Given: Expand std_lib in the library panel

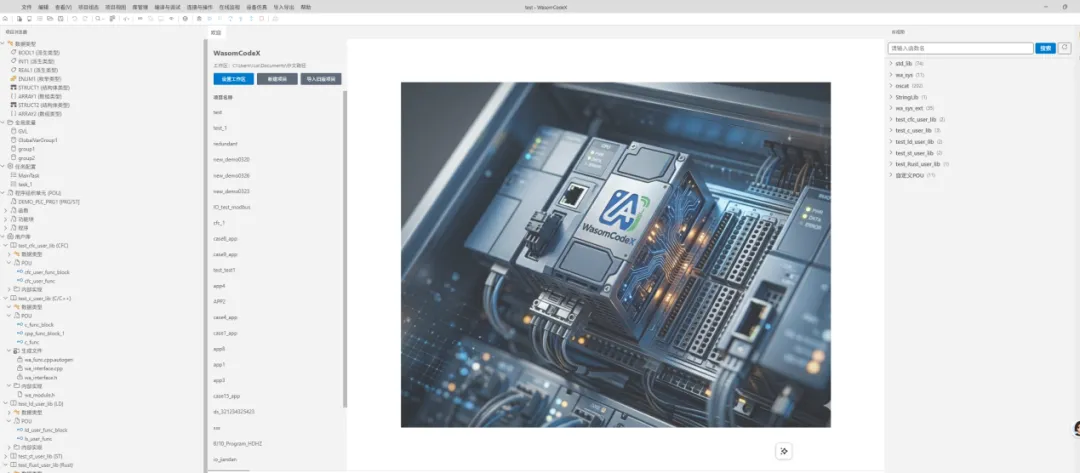Looking at the screenshot, I should point(891,63).
